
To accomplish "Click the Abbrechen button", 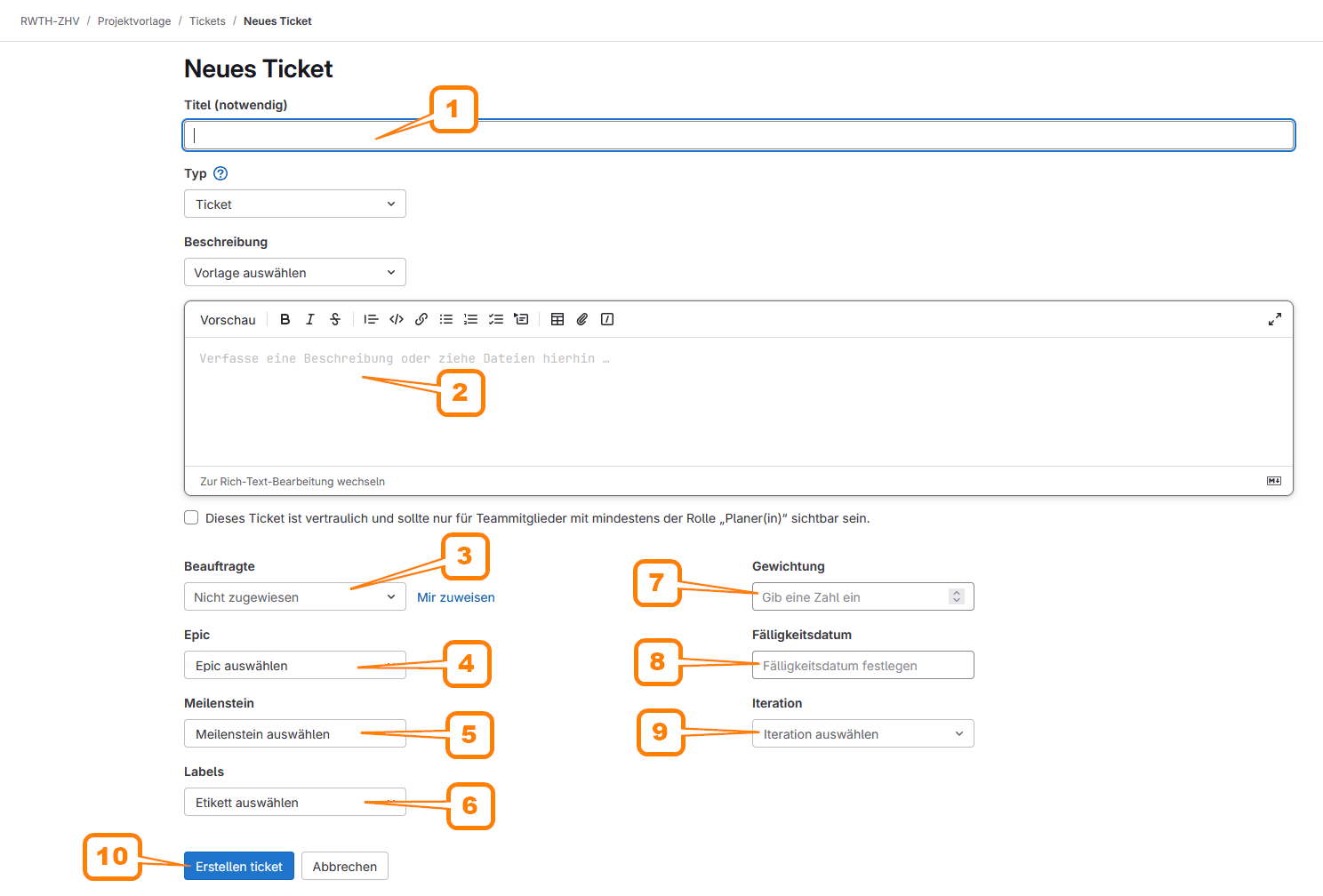I will click(345, 866).
